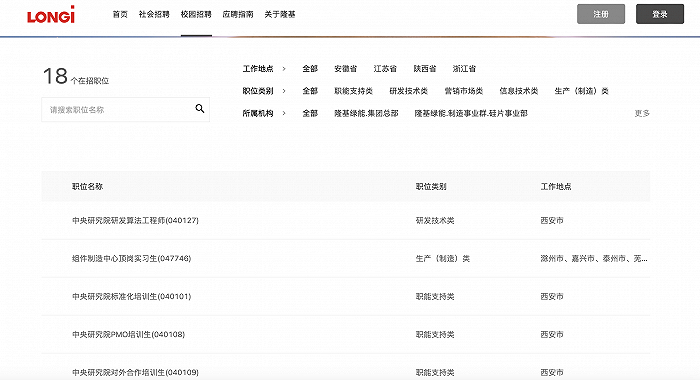Click the arrow next to 工作地点
The image size is (700, 380).
point(284,69)
